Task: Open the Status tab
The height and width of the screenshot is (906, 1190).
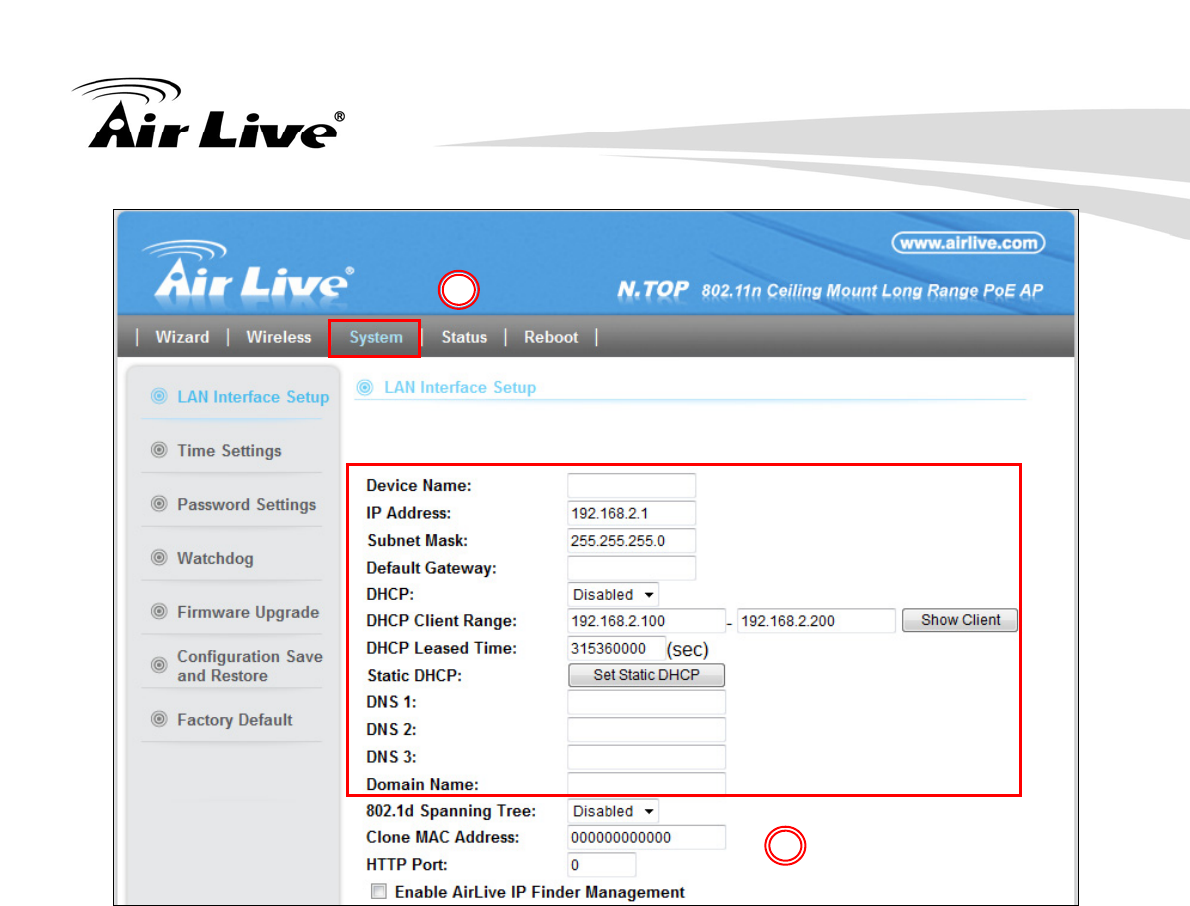Action: pyautogui.click(x=464, y=337)
